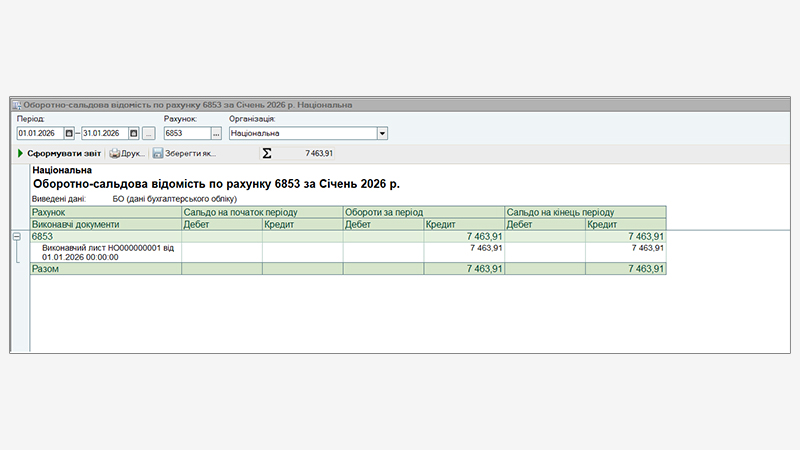The height and width of the screenshot is (450, 800).
Task: Click the window title bar icon
Action: click(17, 105)
